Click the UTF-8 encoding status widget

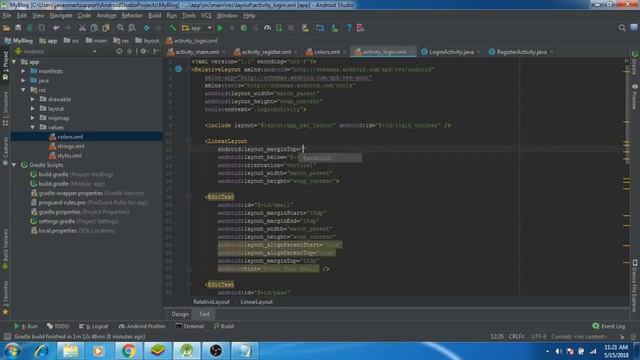click(x=538, y=337)
